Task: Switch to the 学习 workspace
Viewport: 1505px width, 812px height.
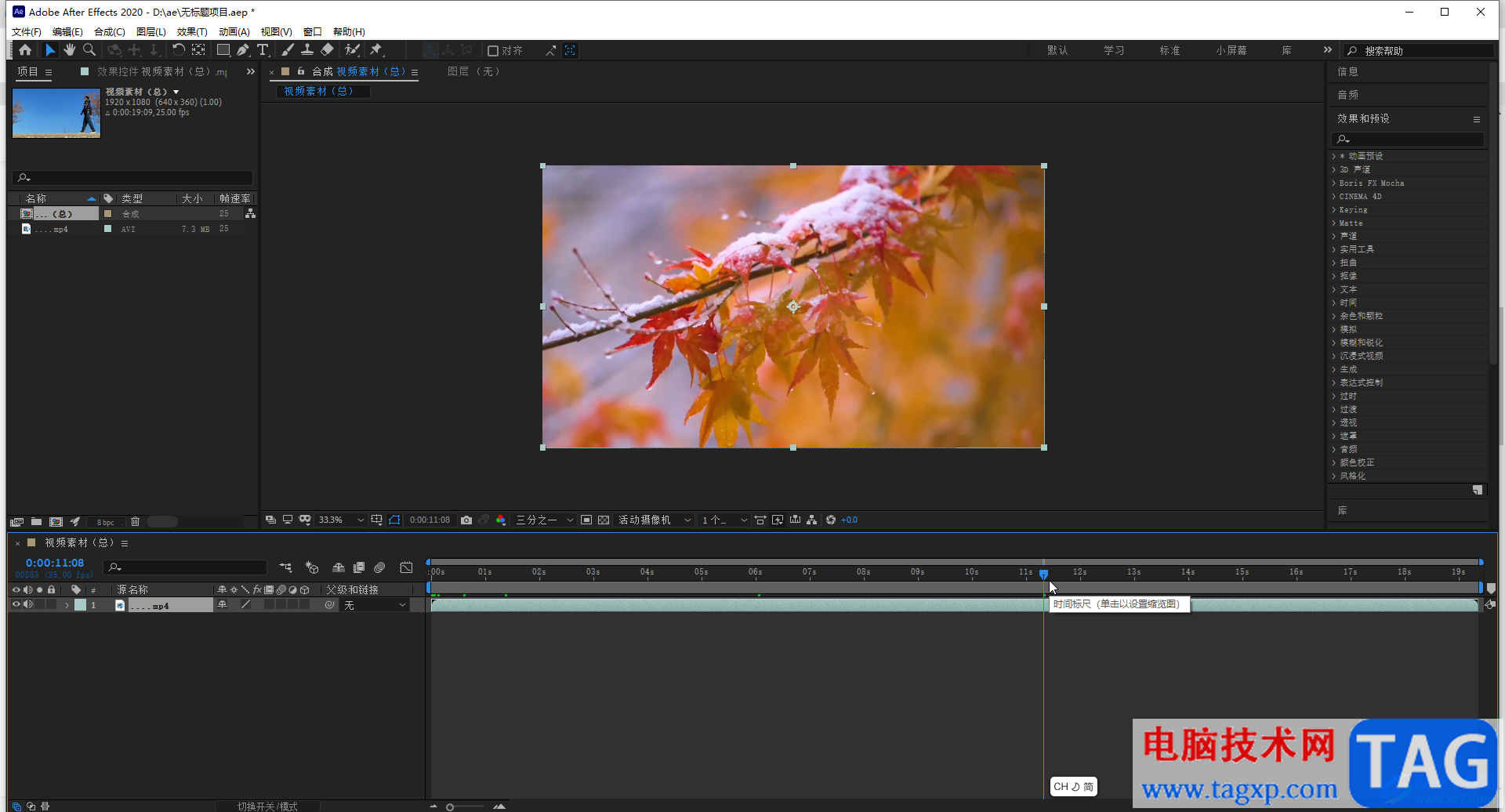Action: pyautogui.click(x=1114, y=50)
